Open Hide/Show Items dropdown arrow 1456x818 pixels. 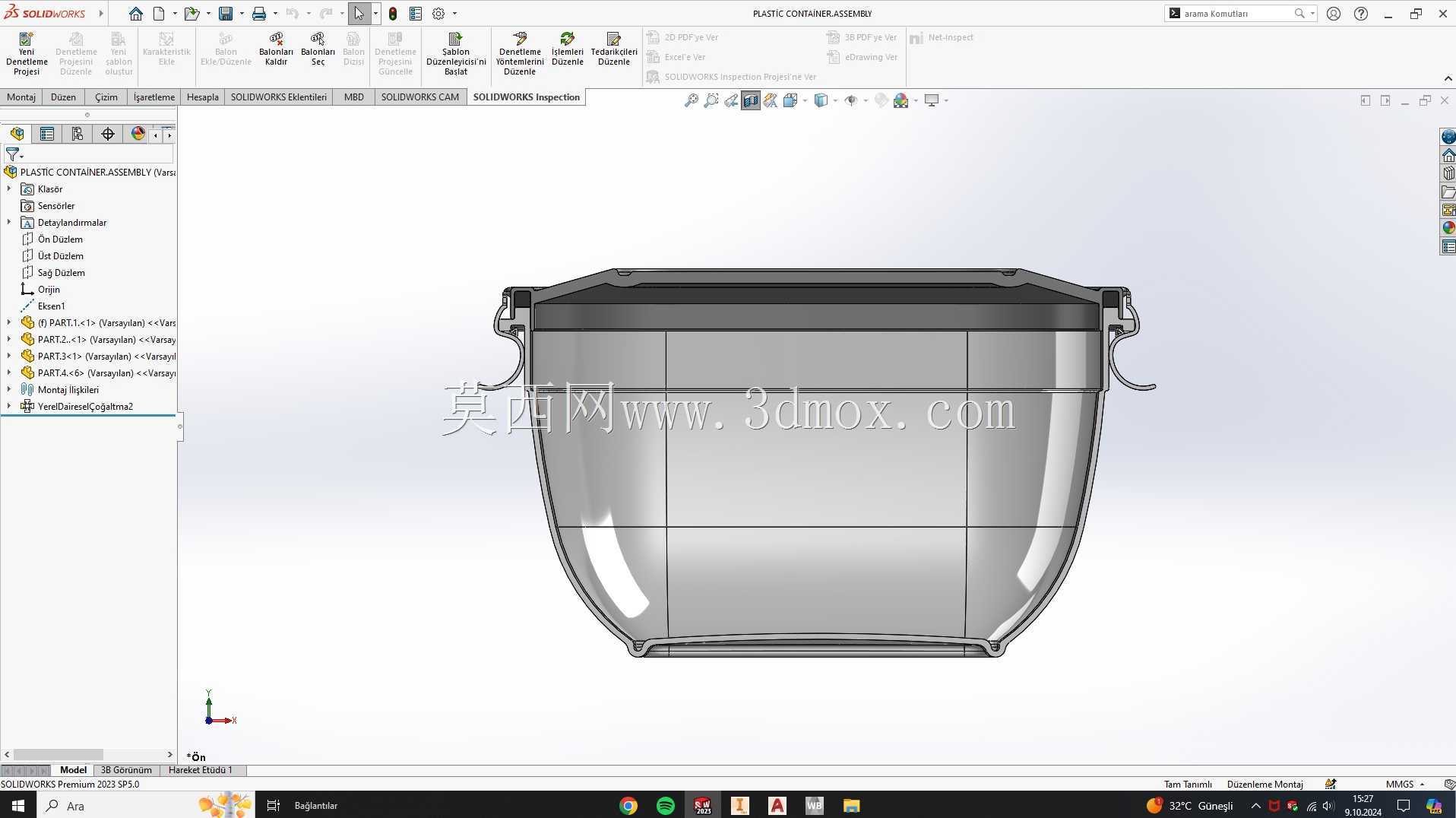point(866,100)
